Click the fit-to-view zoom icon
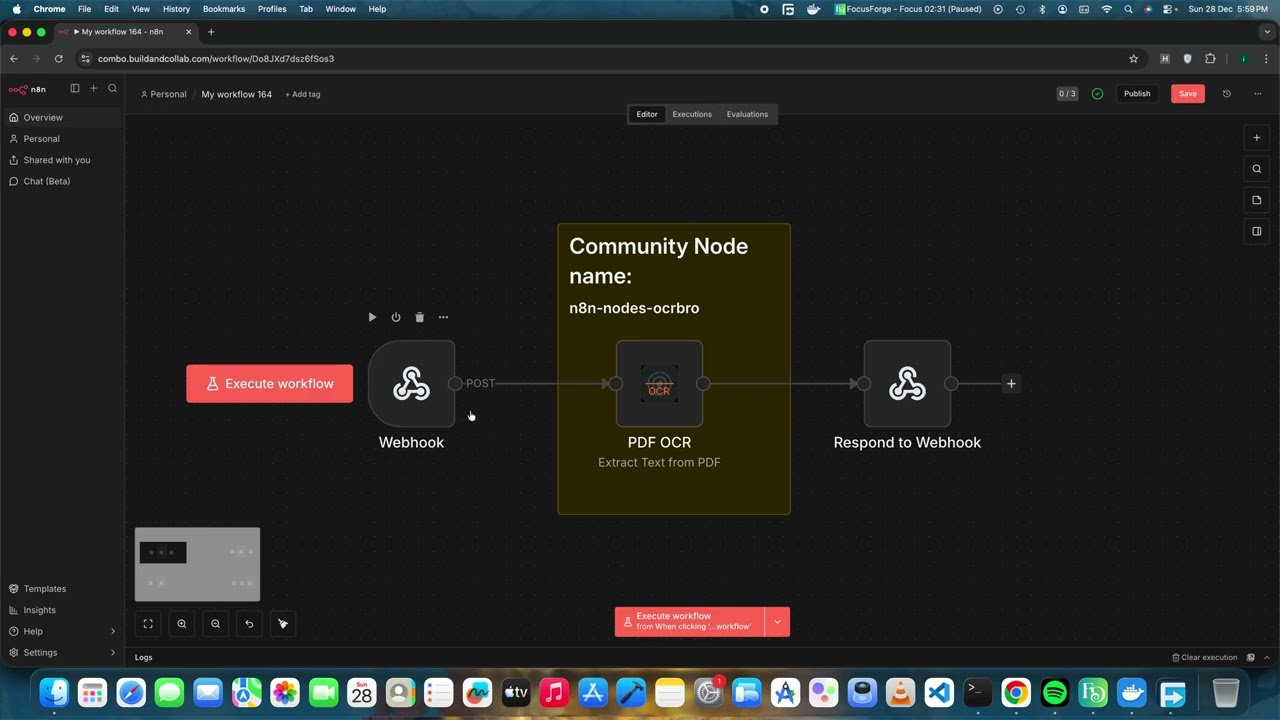1280x720 pixels. point(148,624)
